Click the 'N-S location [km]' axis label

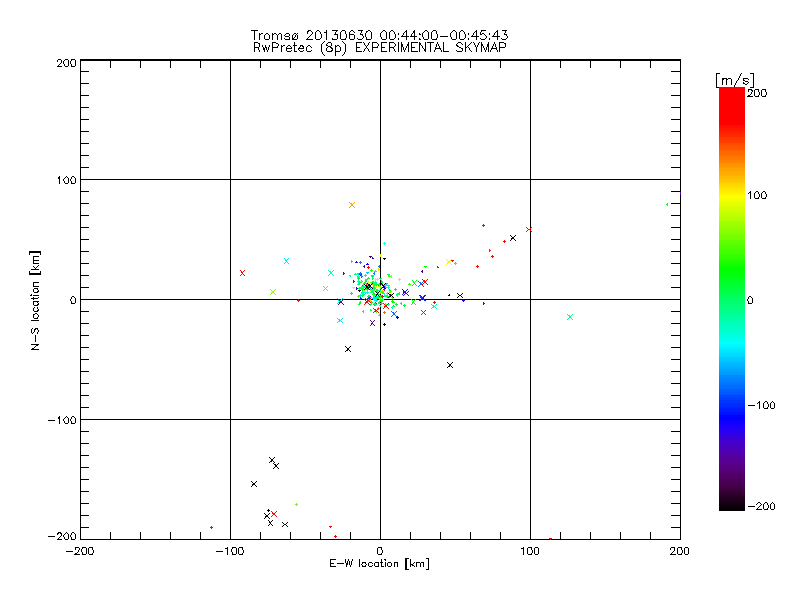(35, 301)
